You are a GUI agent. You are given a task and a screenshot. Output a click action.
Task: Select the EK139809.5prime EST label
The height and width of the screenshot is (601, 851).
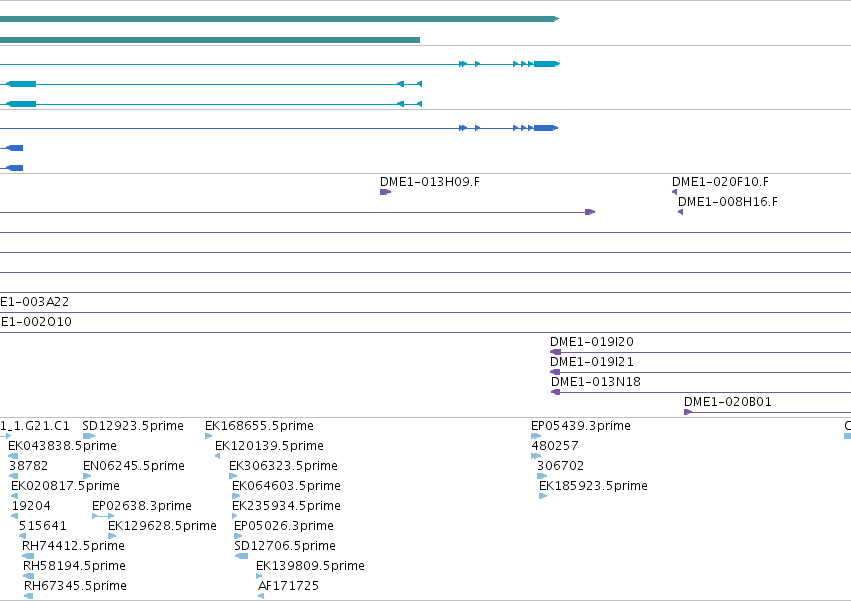point(310,566)
